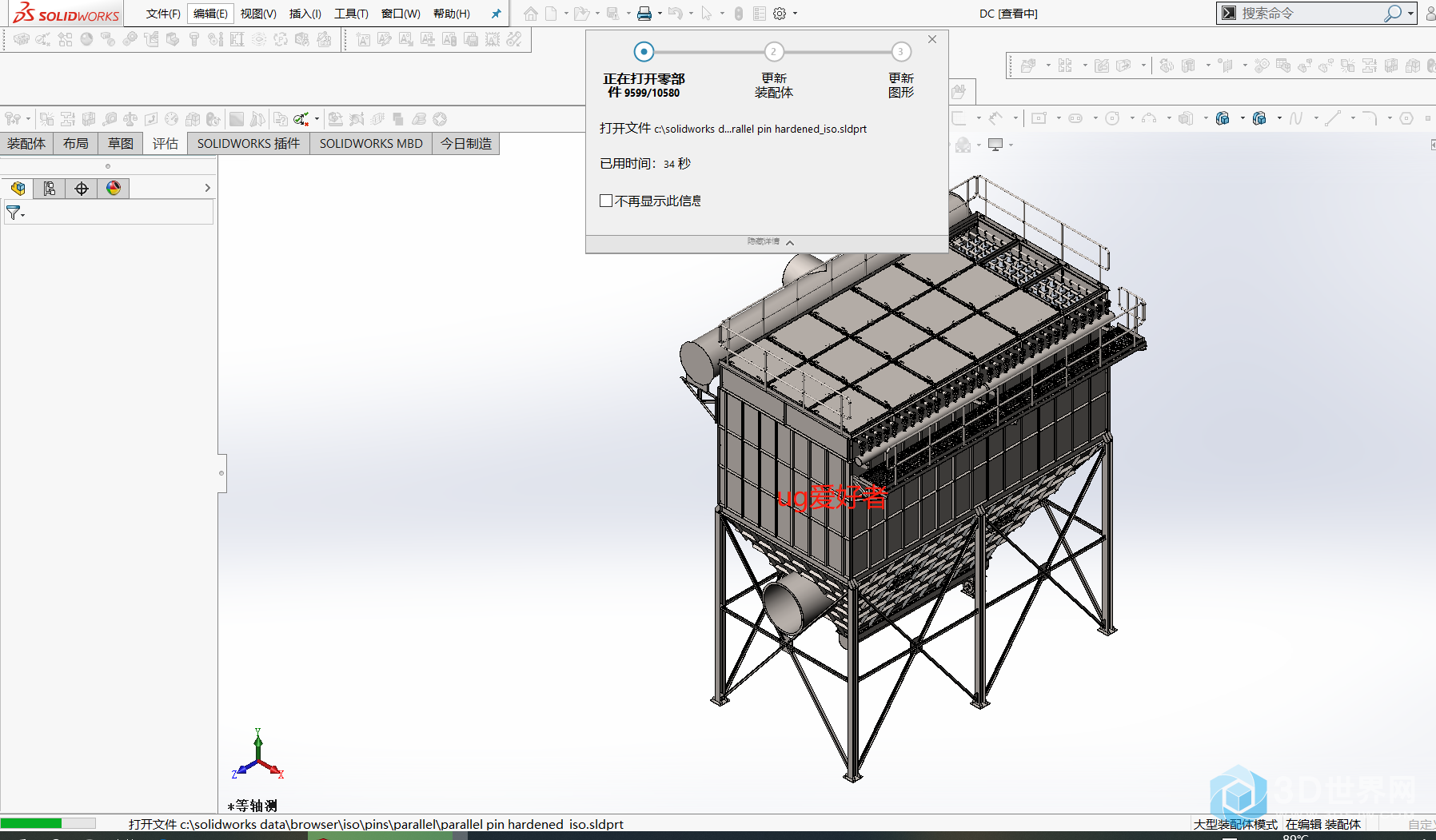Check the 不再显示此信息 checkbox
1436x840 pixels.
tap(606, 201)
